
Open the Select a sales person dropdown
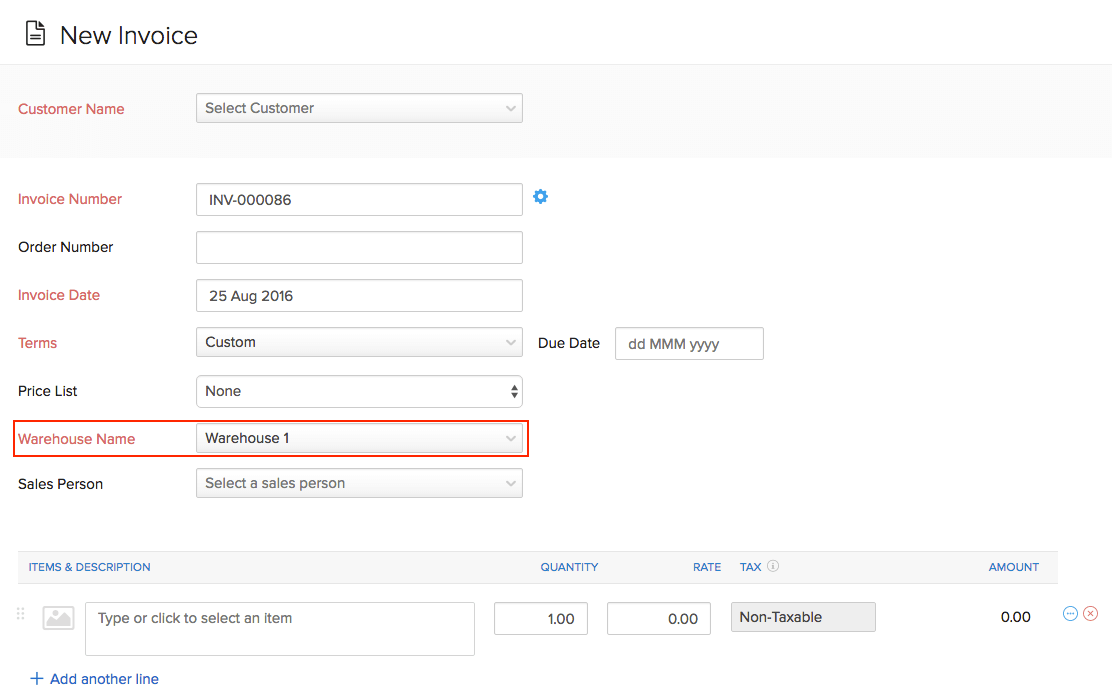(360, 483)
